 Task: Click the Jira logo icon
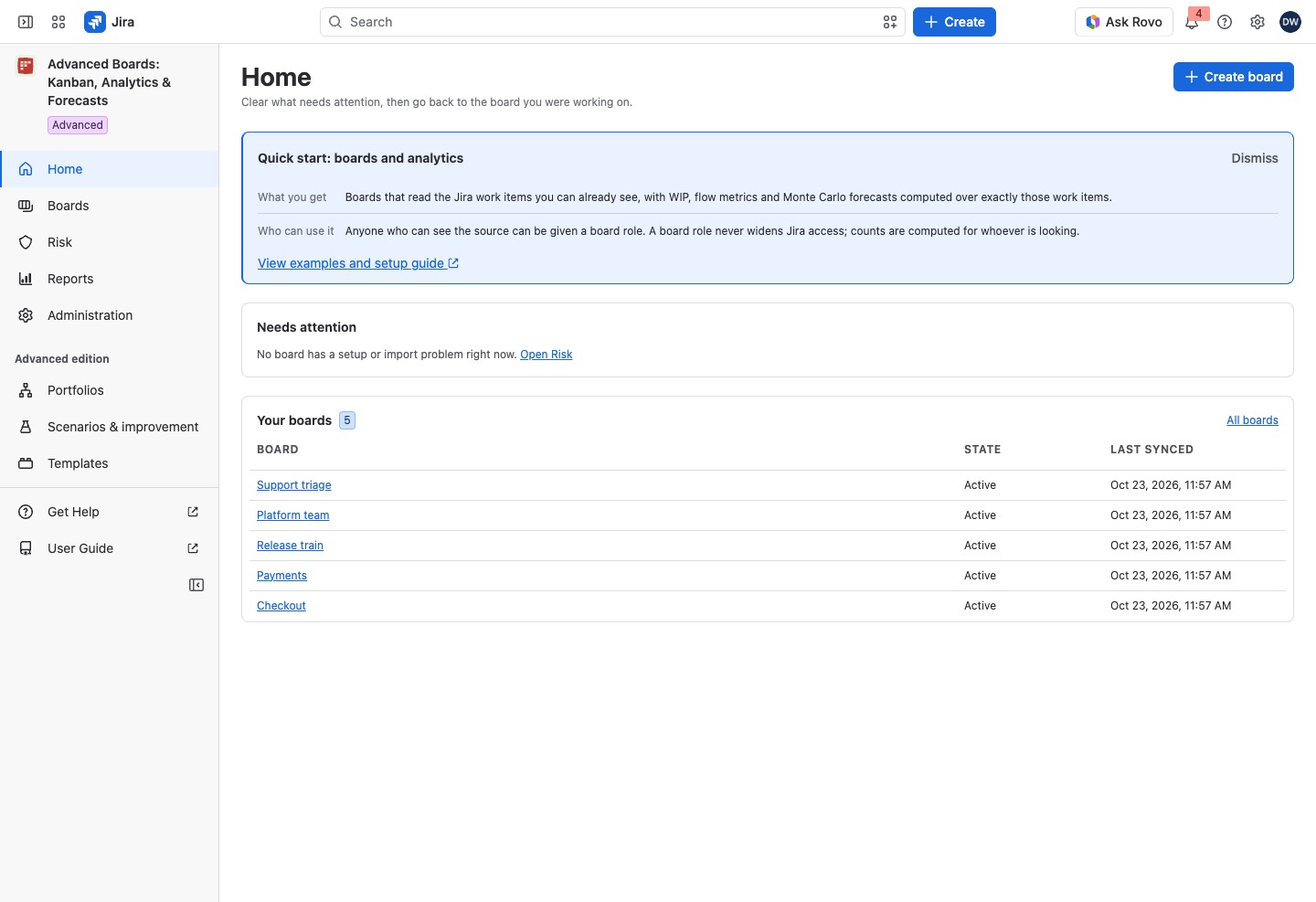coord(95,22)
